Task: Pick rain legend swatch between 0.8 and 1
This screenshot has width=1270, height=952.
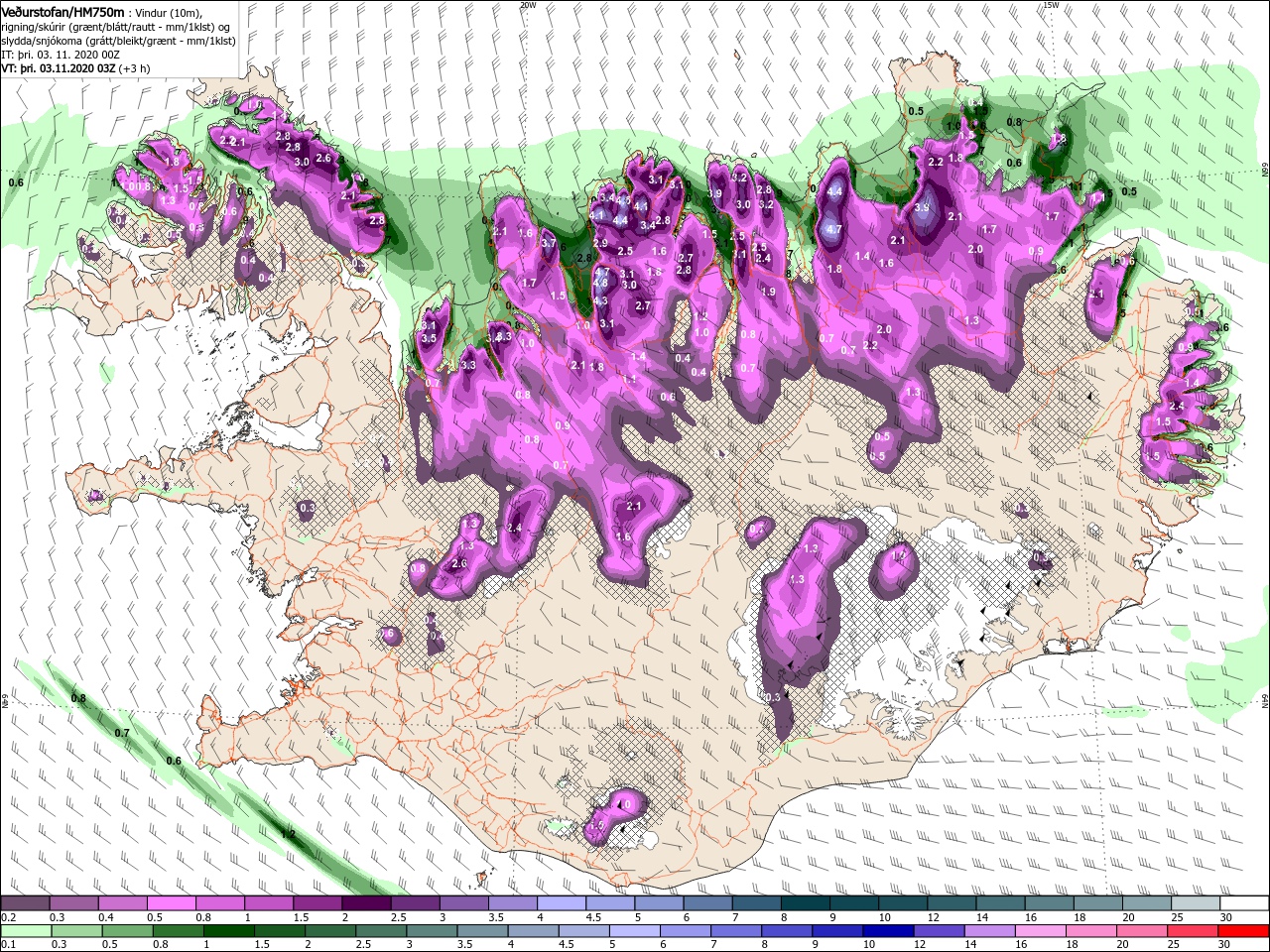Action: tap(178, 931)
